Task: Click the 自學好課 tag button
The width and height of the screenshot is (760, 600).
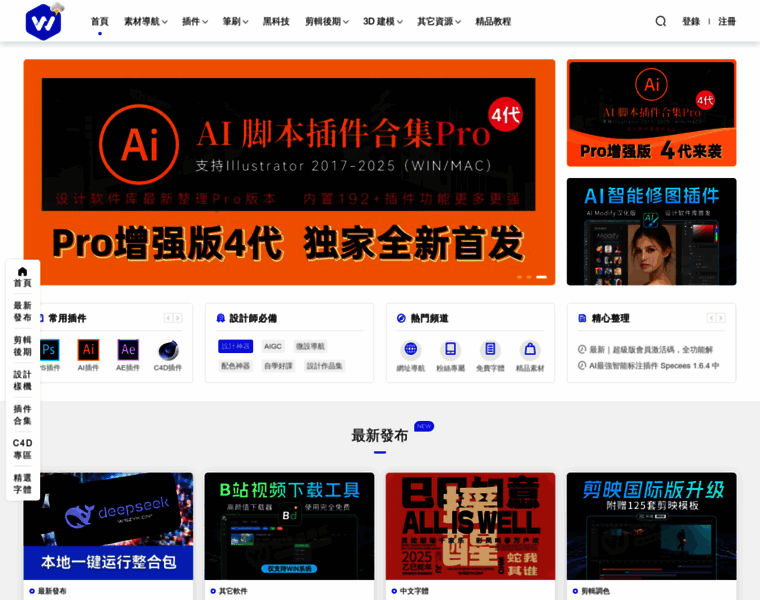Action: pyautogui.click(x=278, y=365)
